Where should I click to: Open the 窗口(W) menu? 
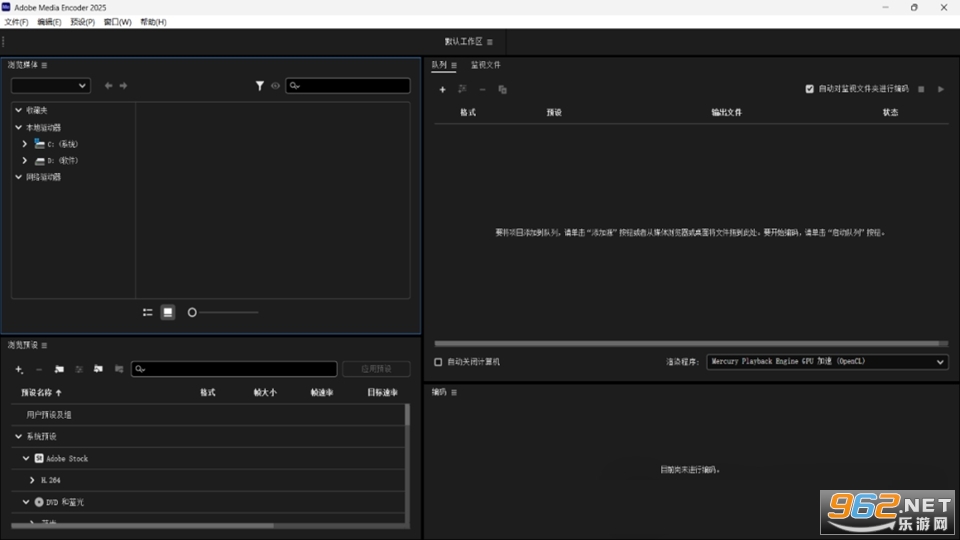[x=118, y=22]
